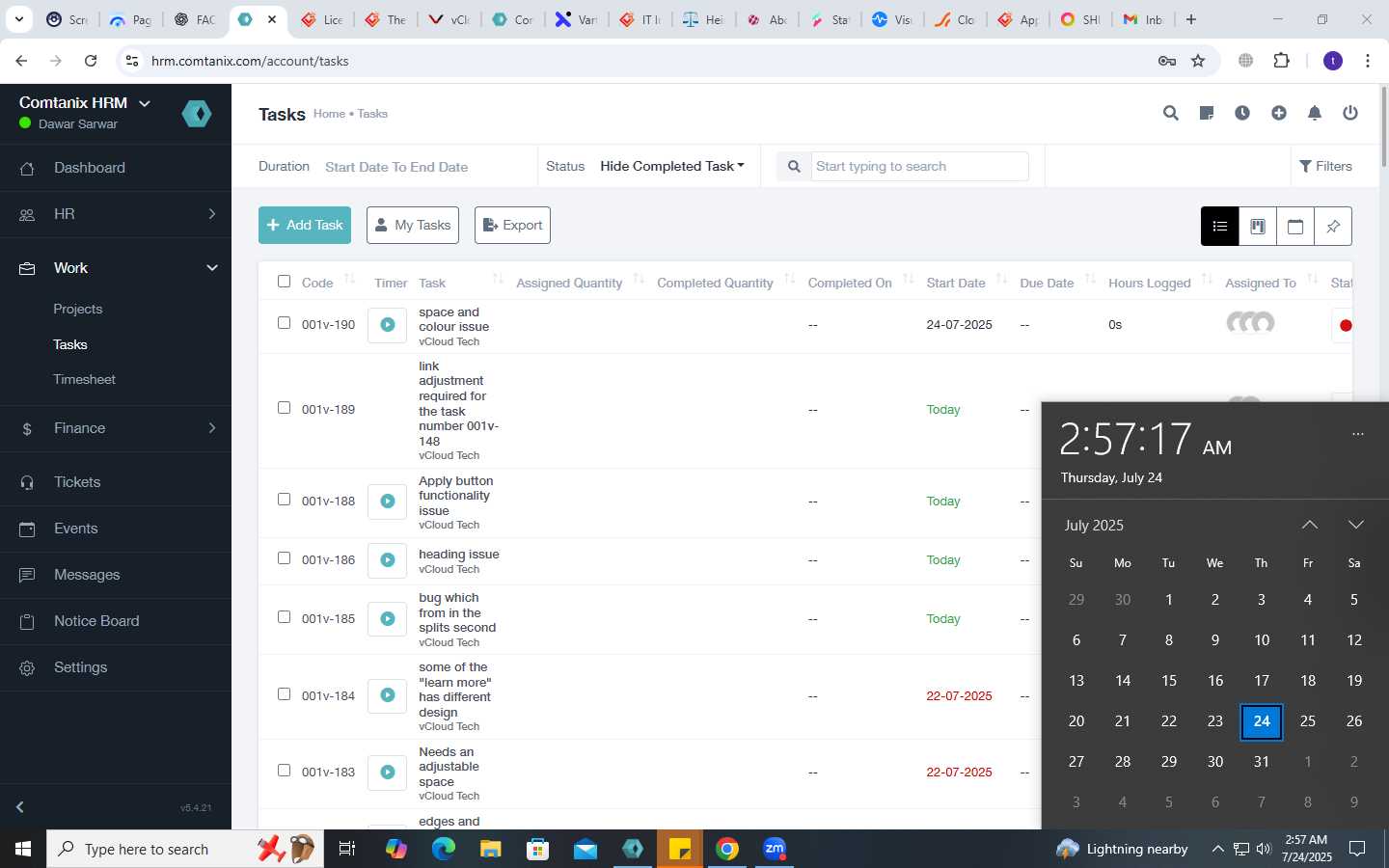
Task: Switch to kanban board view
Action: pyautogui.click(x=1258, y=227)
